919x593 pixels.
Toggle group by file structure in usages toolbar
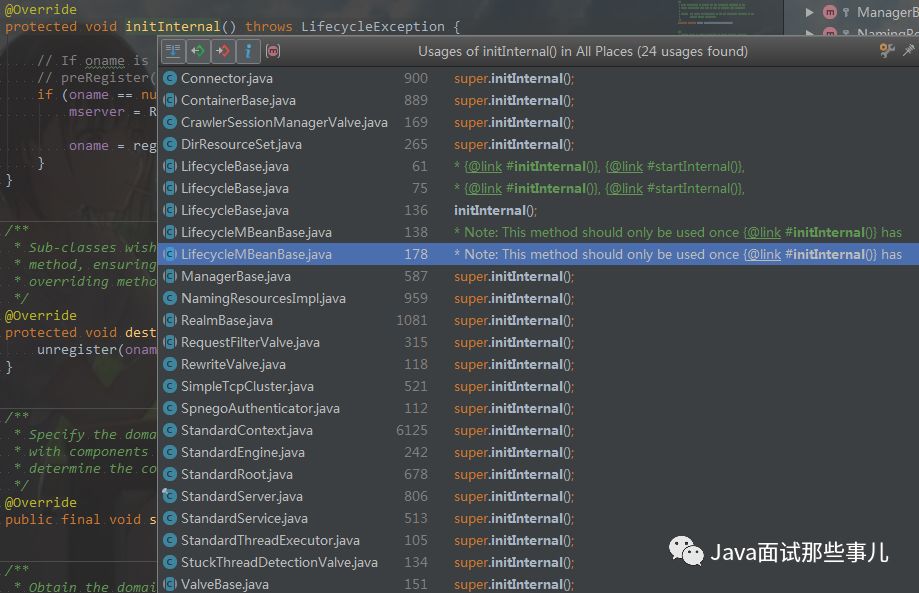coord(173,51)
